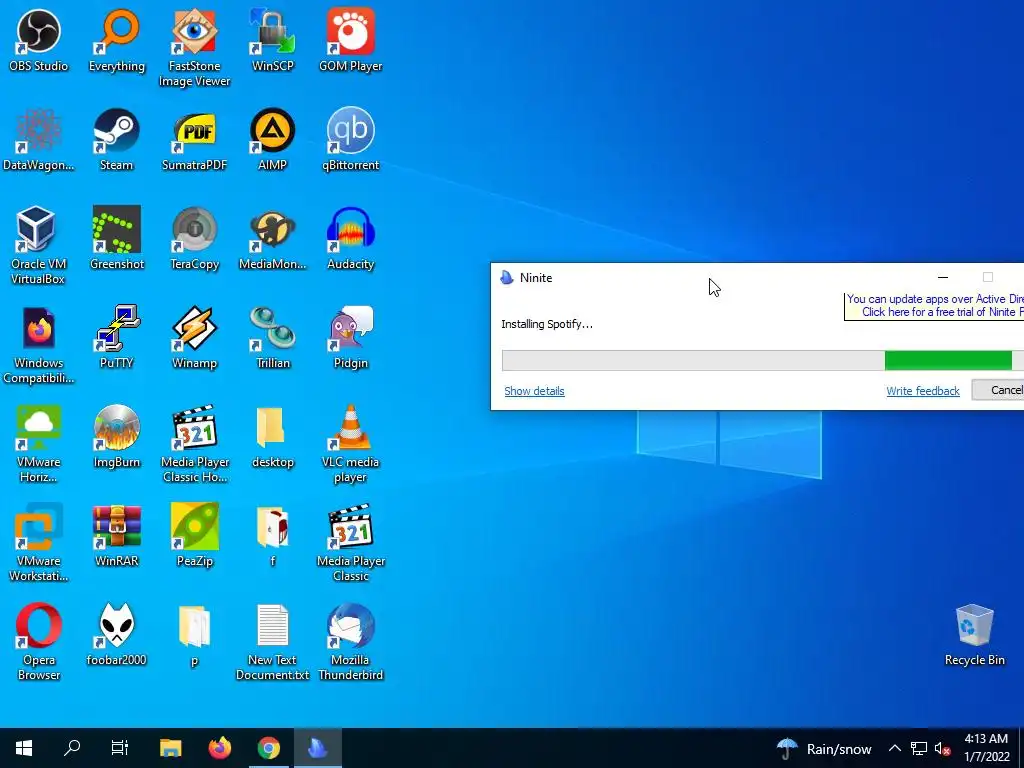Select the WinRAR desktop icon
This screenshot has height=768, width=1024.
[x=117, y=536]
